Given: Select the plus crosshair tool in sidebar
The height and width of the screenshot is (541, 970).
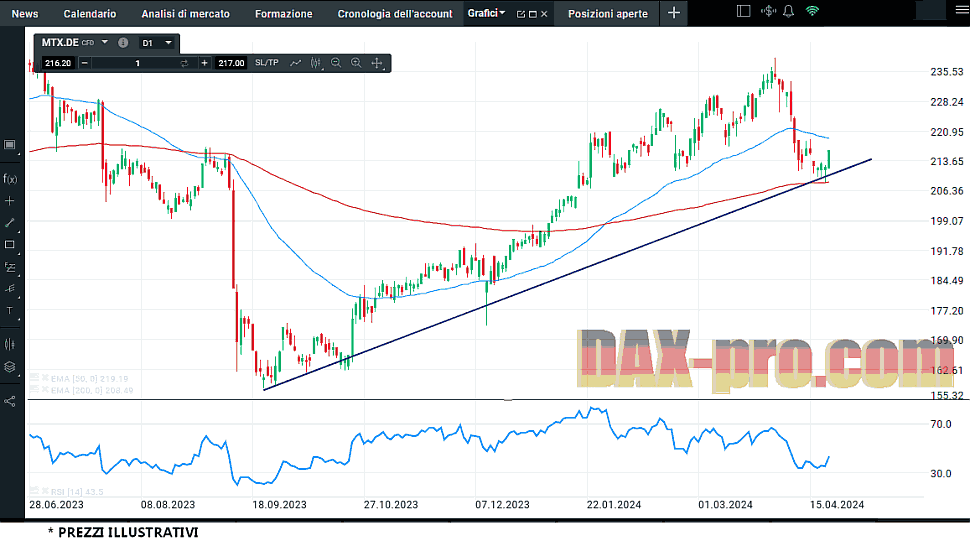Looking at the screenshot, I should (9, 201).
